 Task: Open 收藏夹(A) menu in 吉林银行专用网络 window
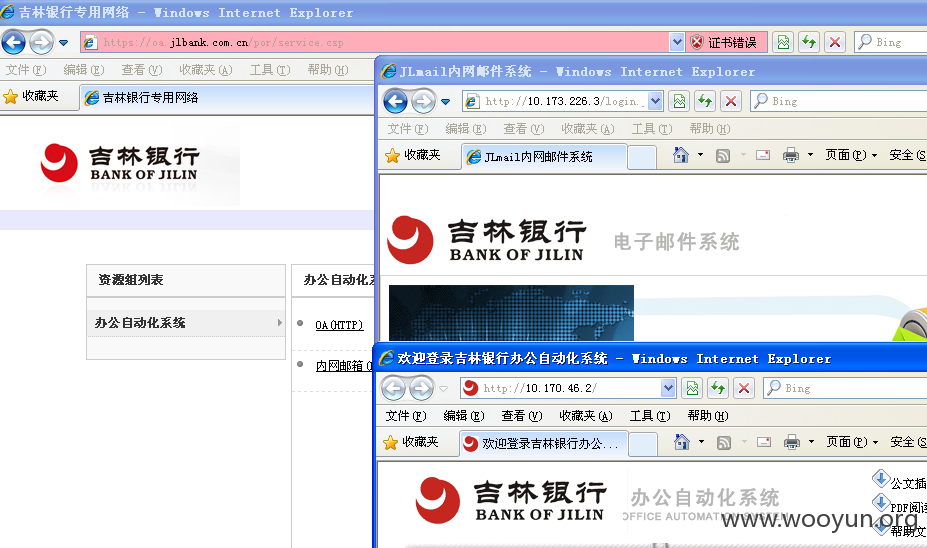point(206,70)
